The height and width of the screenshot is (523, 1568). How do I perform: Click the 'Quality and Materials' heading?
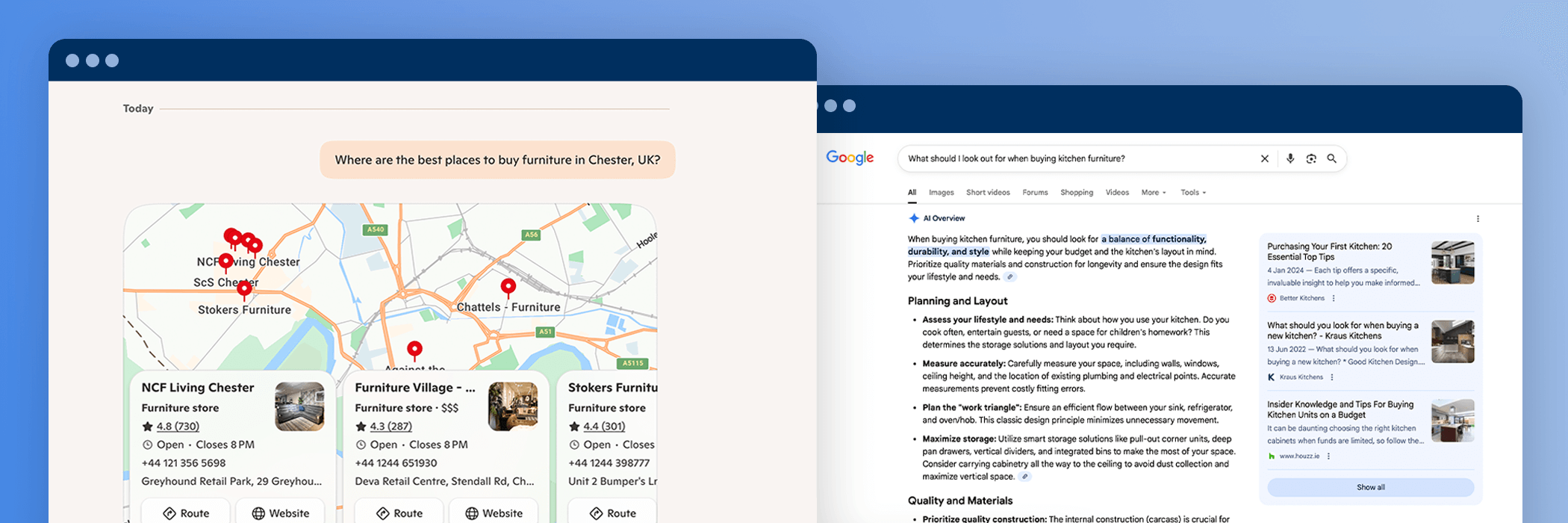tap(960, 501)
